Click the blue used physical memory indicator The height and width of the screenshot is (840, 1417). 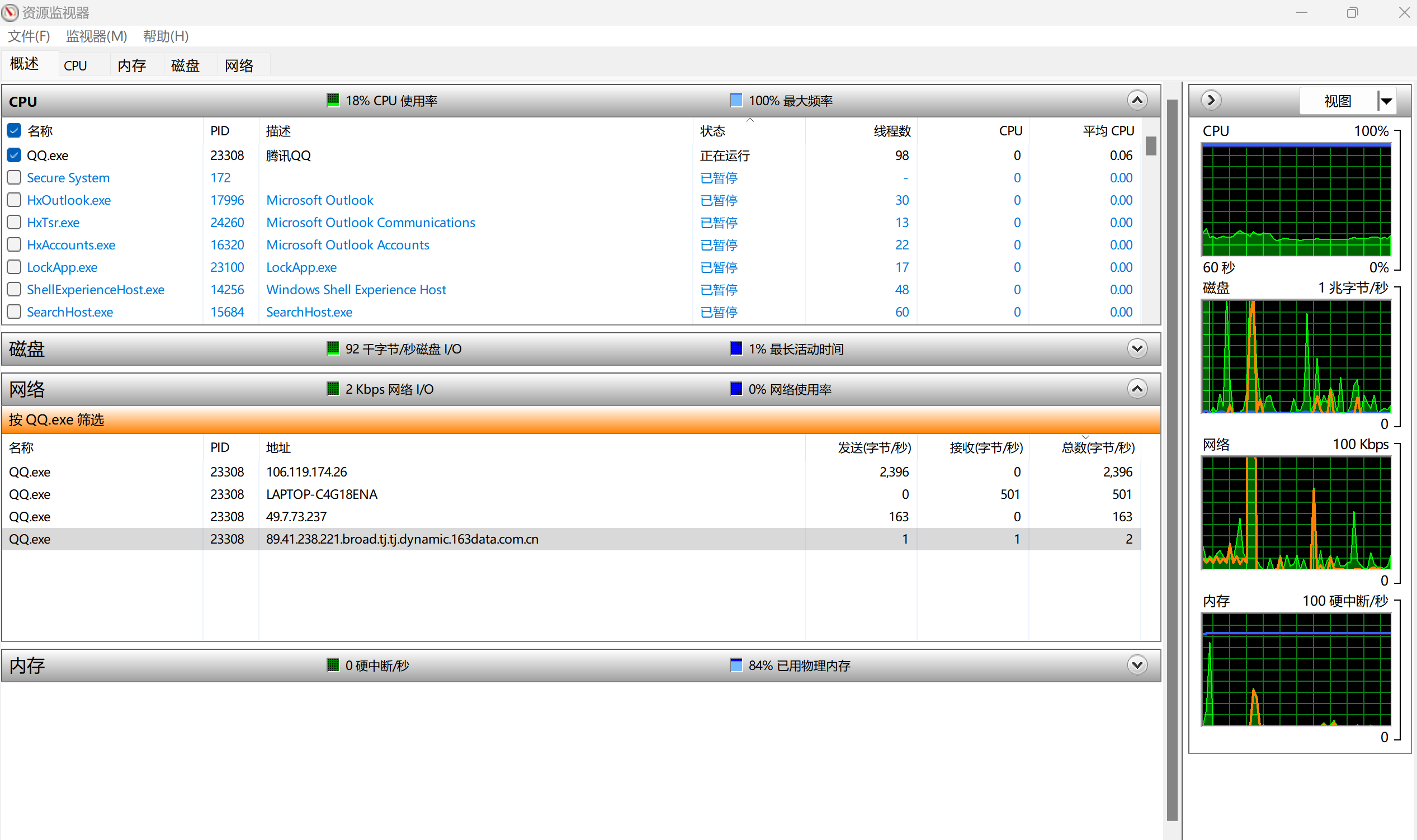[x=736, y=664]
